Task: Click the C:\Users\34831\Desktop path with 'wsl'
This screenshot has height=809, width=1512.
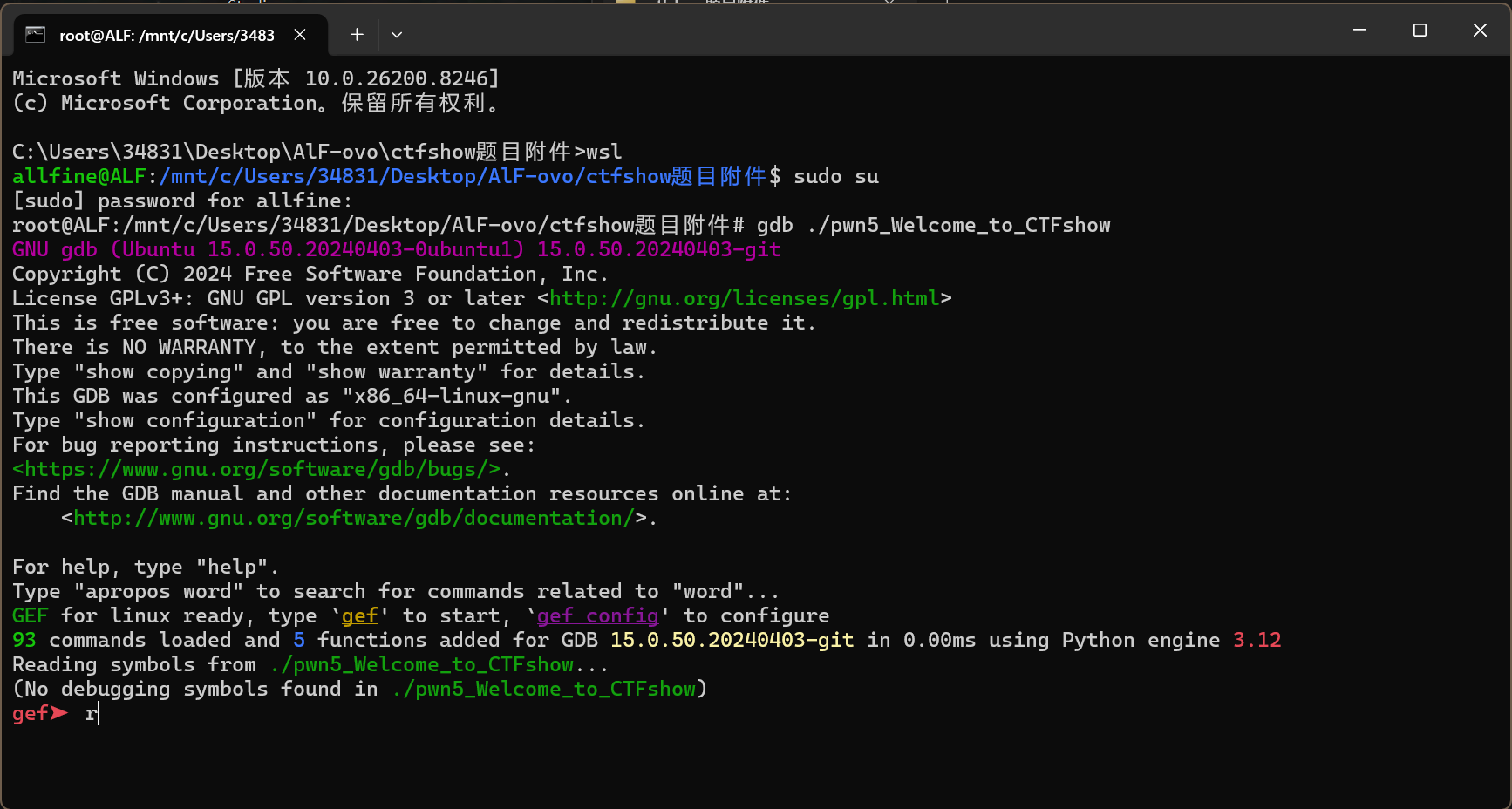Action: coord(317,152)
